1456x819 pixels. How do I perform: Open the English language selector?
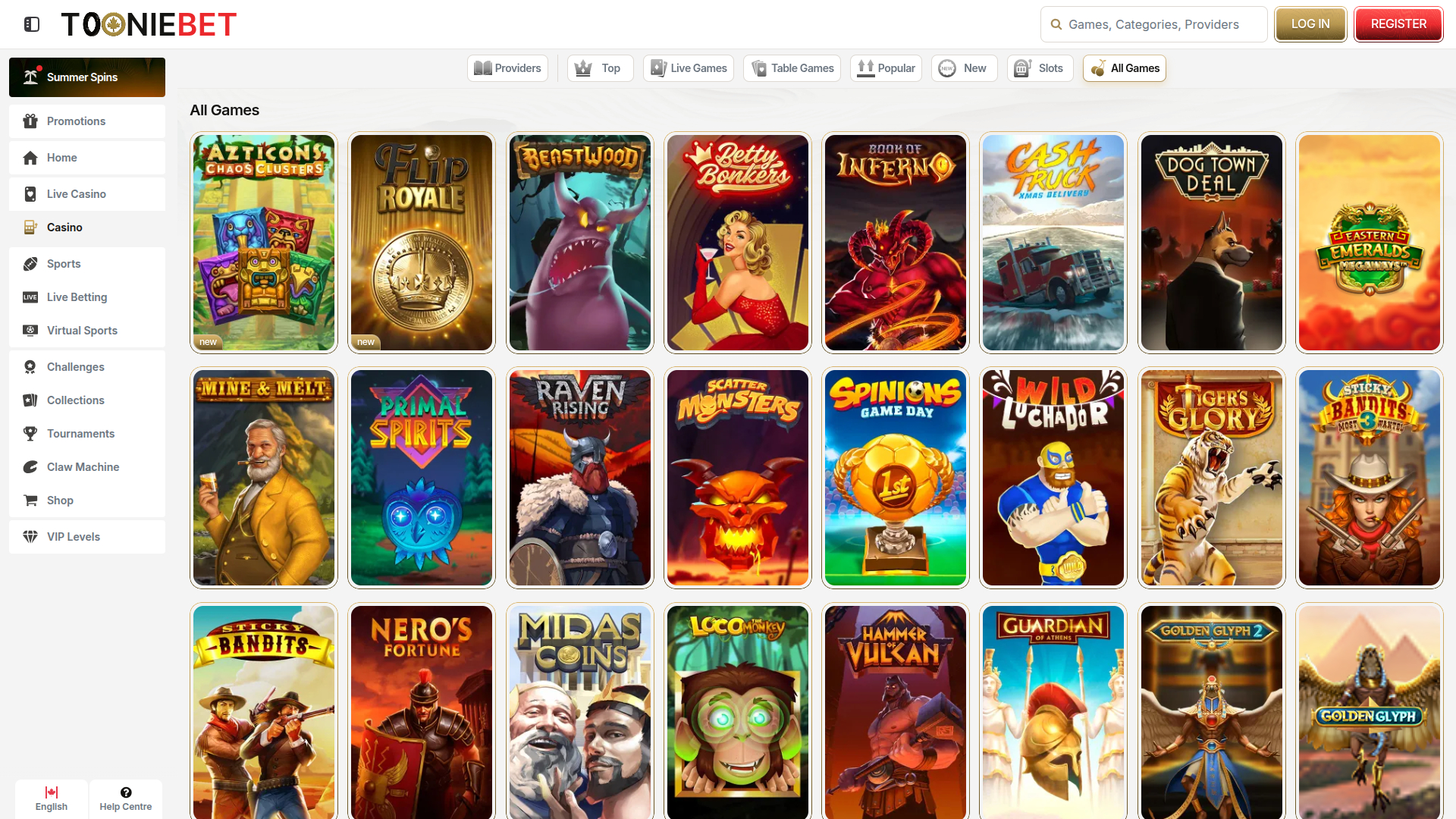click(x=51, y=798)
